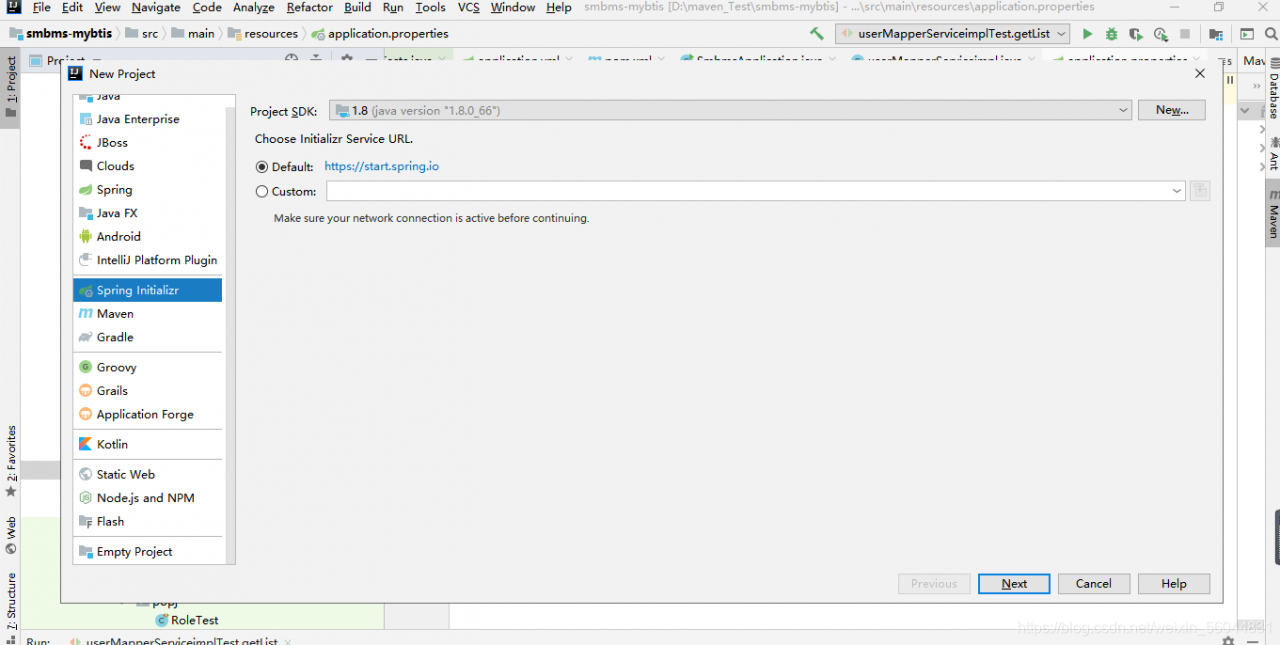The width and height of the screenshot is (1280, 645).
Task: Click the Cancel button
Action: coord(1093,584)
